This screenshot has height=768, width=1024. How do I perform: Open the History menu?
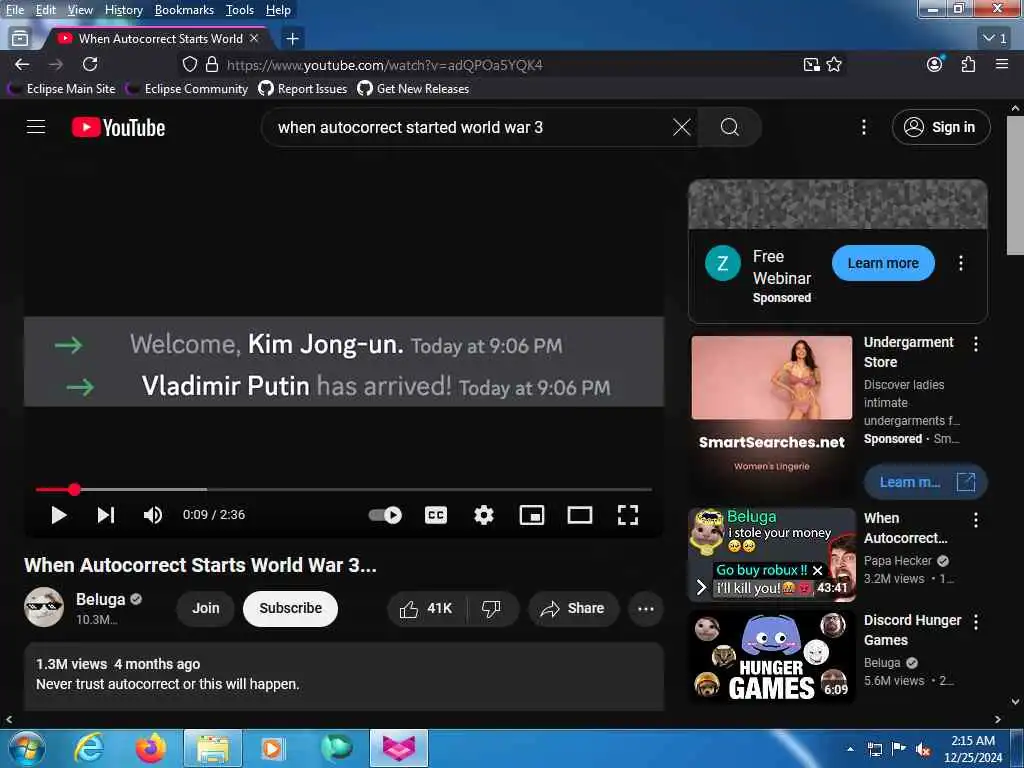123,10
